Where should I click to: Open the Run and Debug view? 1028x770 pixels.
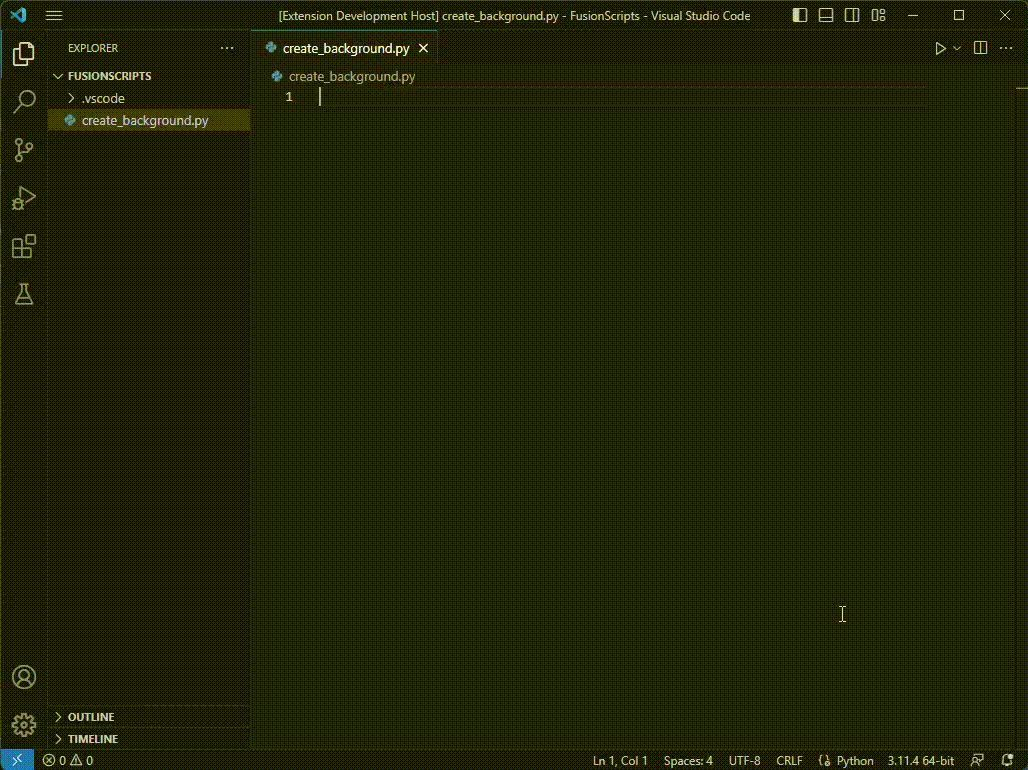[24, 198]
